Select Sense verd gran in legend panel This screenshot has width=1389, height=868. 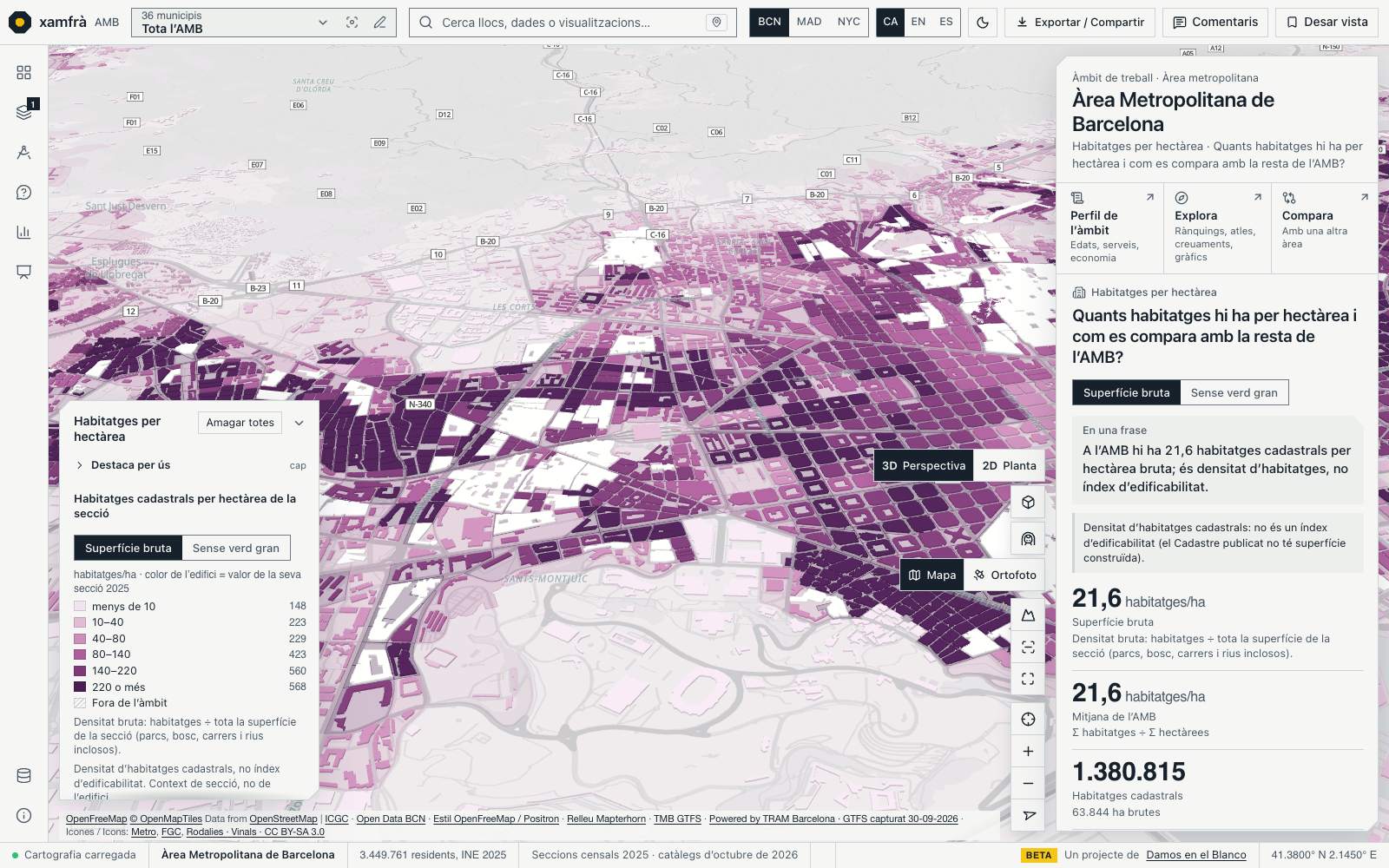tap(236, 549)
